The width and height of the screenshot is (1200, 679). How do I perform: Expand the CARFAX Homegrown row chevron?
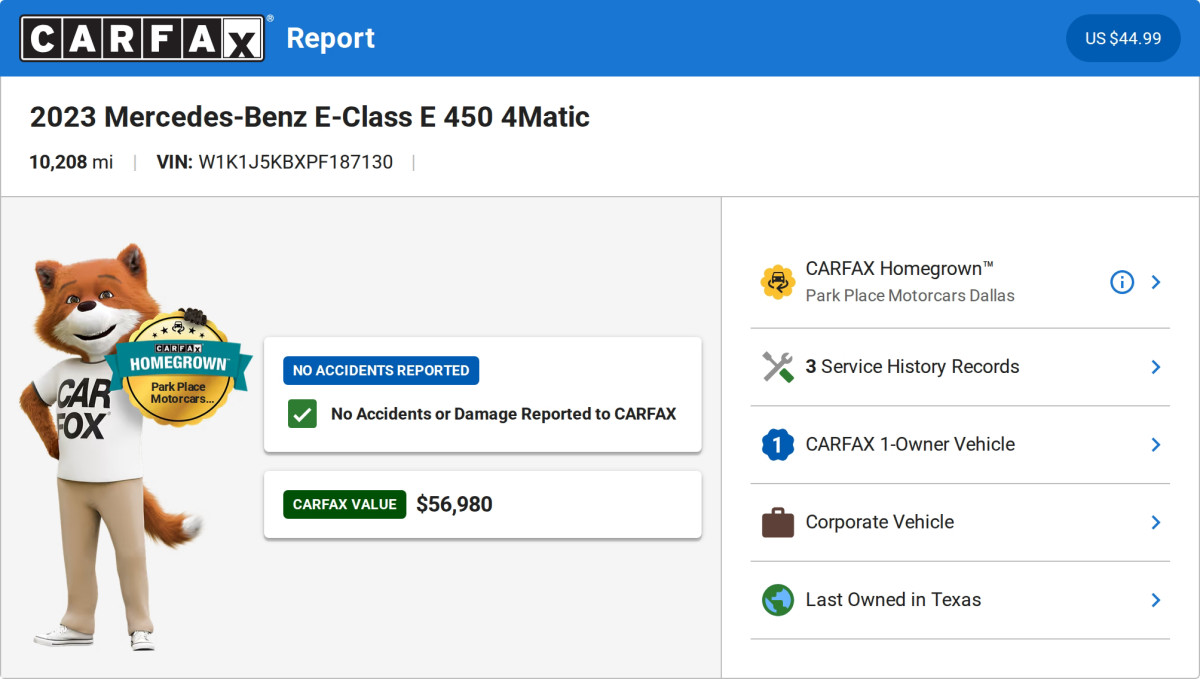(1156, 282)
